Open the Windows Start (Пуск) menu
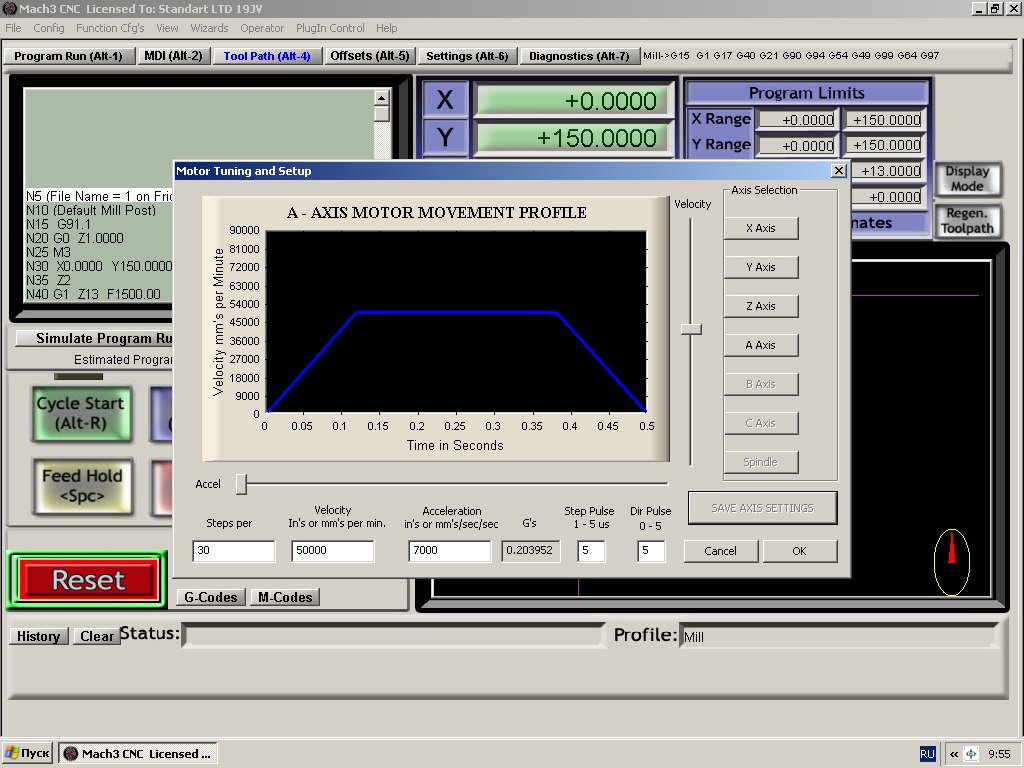 pos(27,754)
